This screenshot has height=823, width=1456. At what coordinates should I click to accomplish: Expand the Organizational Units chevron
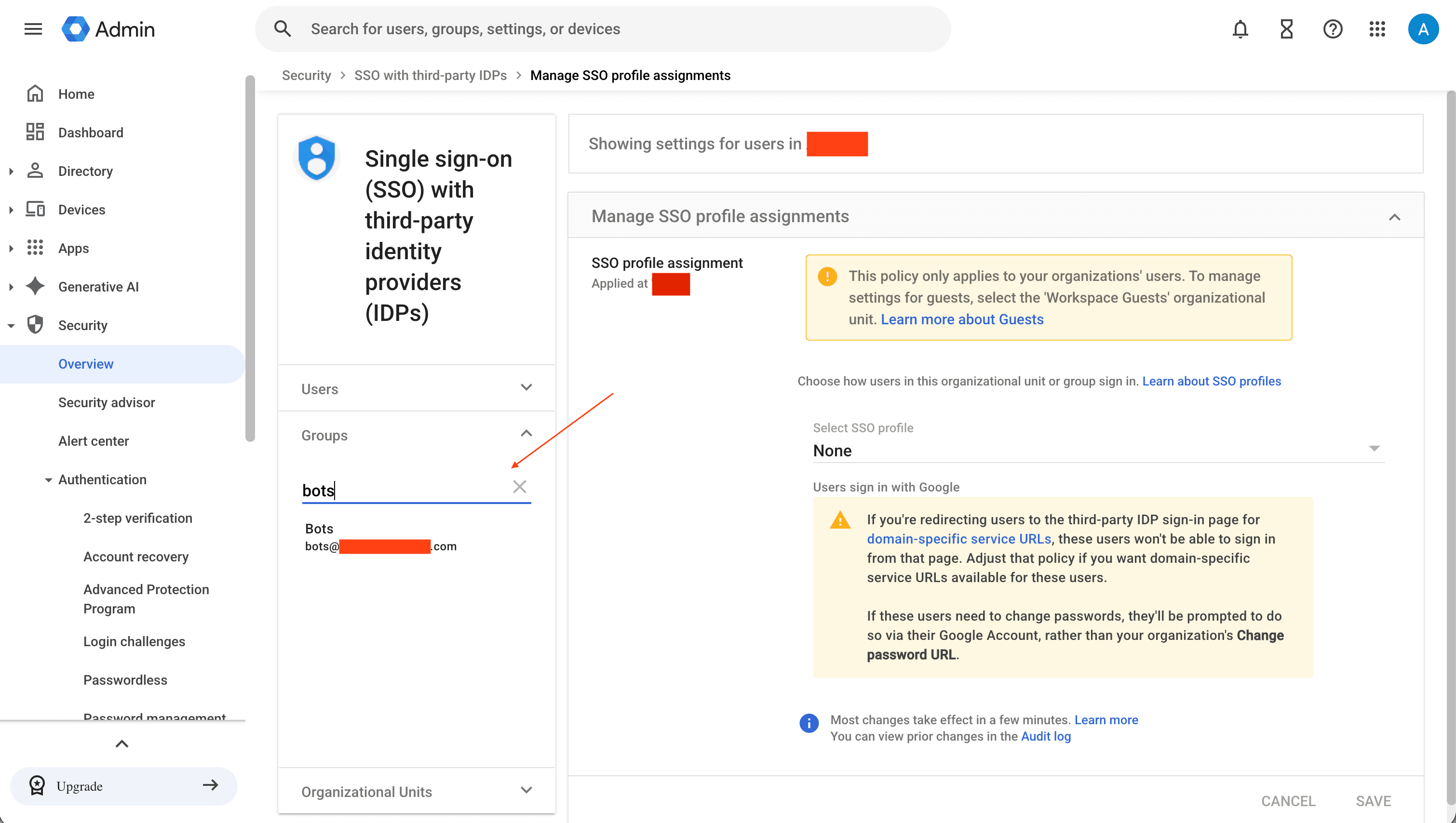526,790
